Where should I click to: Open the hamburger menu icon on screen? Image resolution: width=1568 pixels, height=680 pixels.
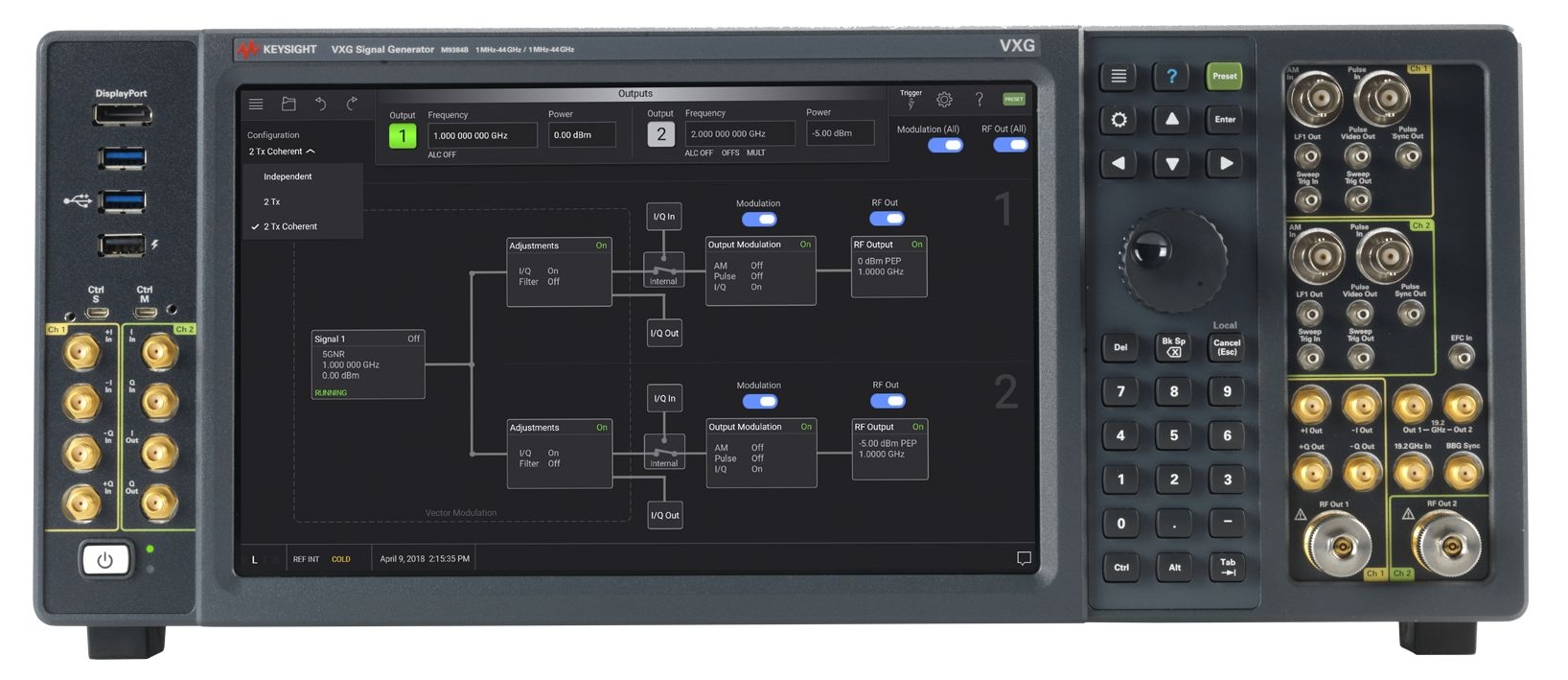pyautogui.click(x=256, y=104)
